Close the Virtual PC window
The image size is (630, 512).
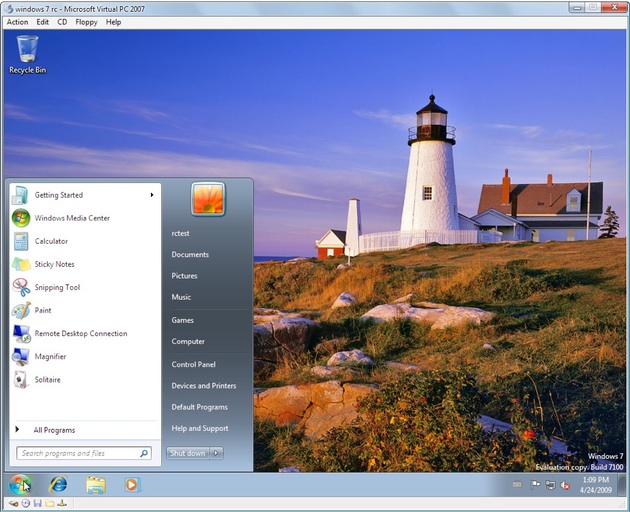[x=614, y=7]
